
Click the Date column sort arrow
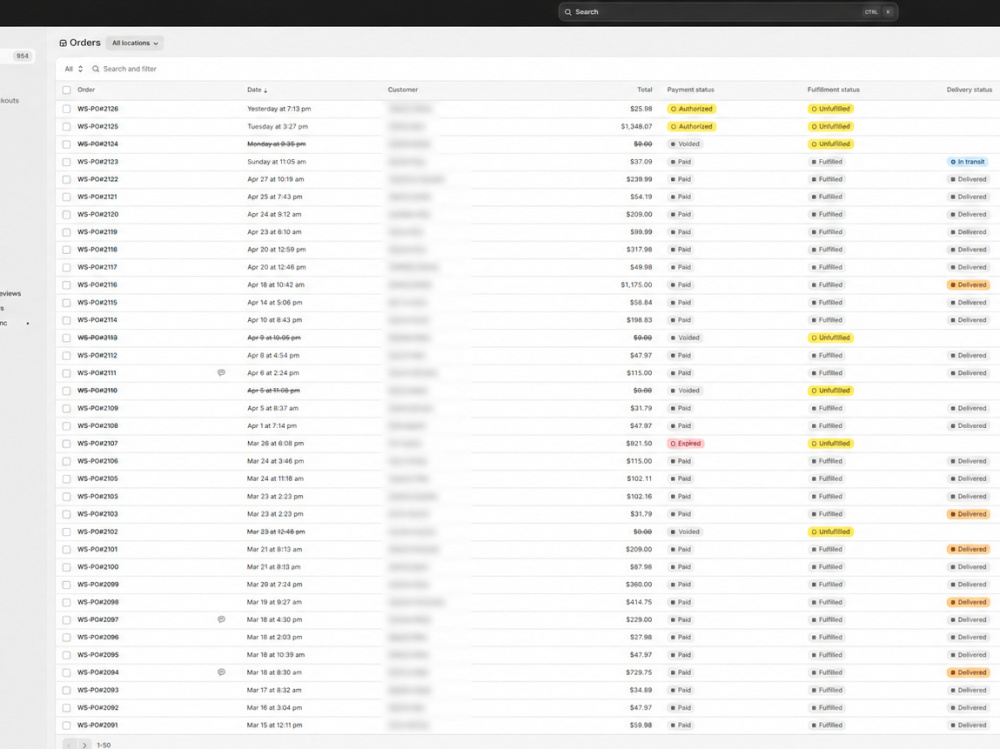265,91
